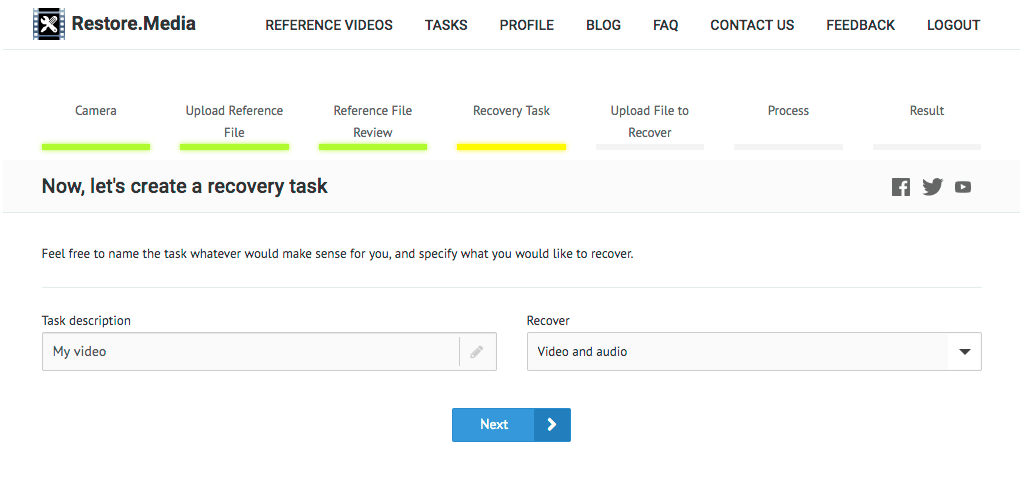Visit the BLOG link
The height and width of the screenshot is (487, 1024).
(603, 25)
